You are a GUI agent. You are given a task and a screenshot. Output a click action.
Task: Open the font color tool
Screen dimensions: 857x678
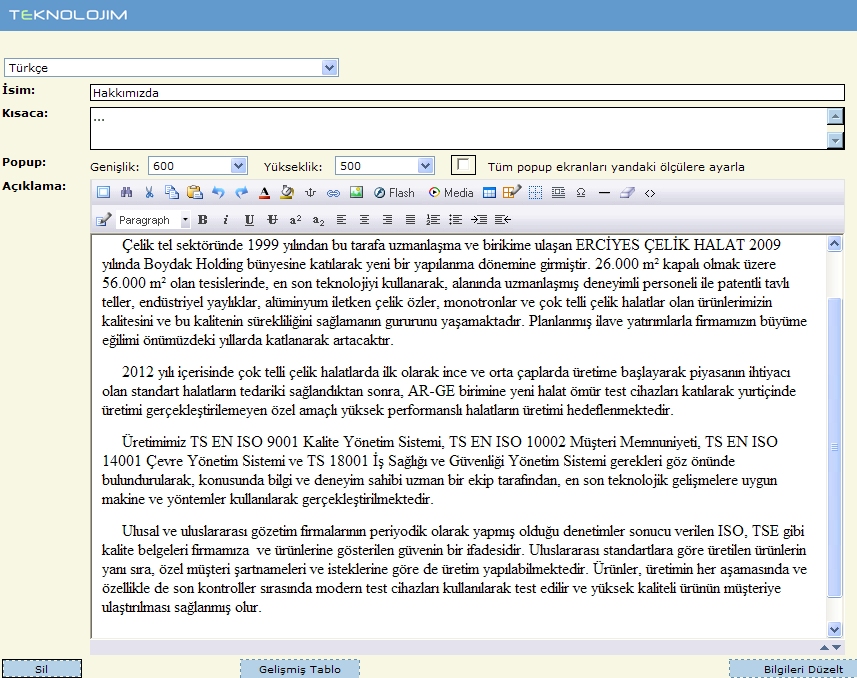(265, 192)
